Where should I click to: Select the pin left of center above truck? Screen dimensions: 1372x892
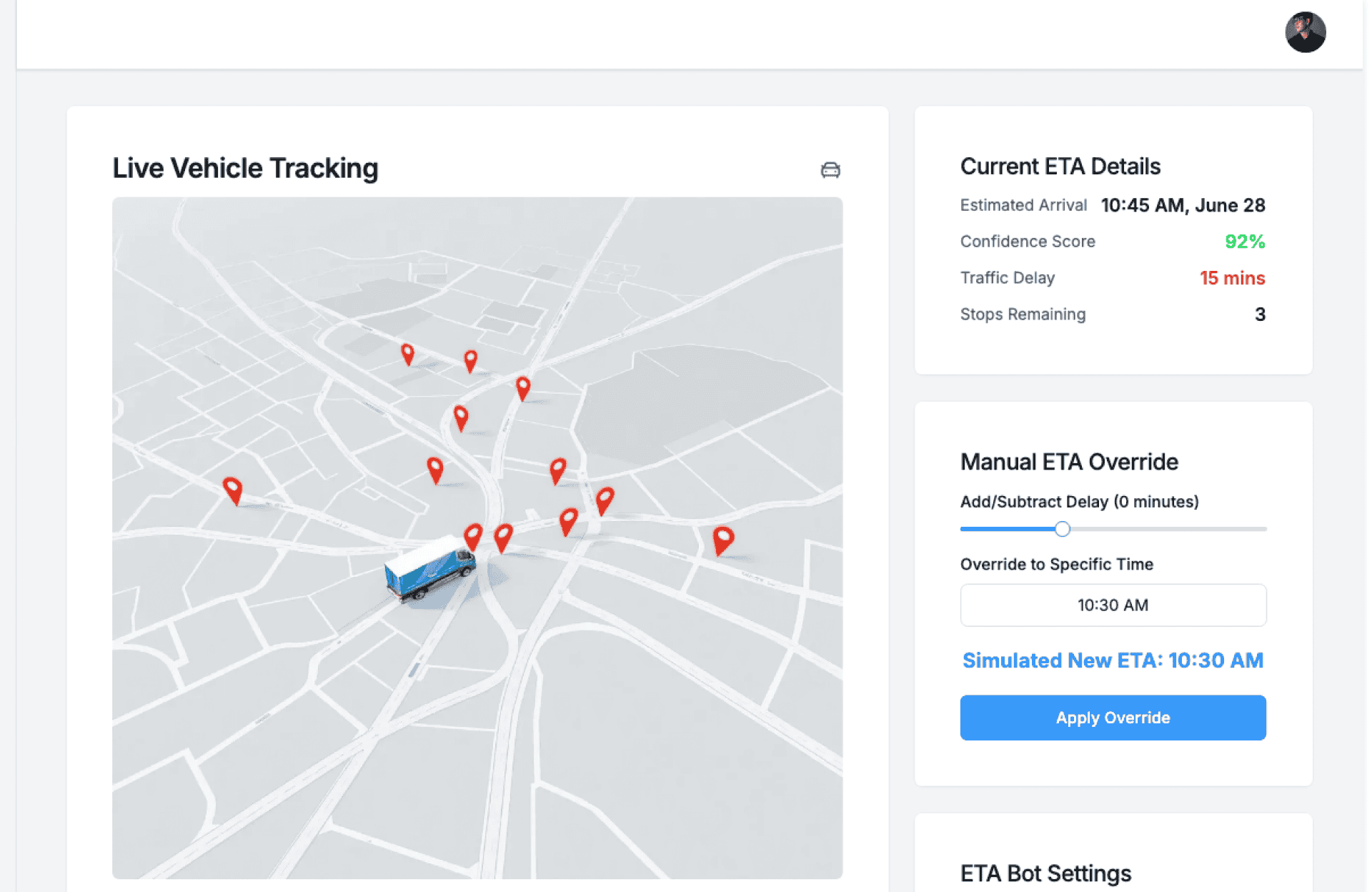pyautogui.click(x=434, y=469)
